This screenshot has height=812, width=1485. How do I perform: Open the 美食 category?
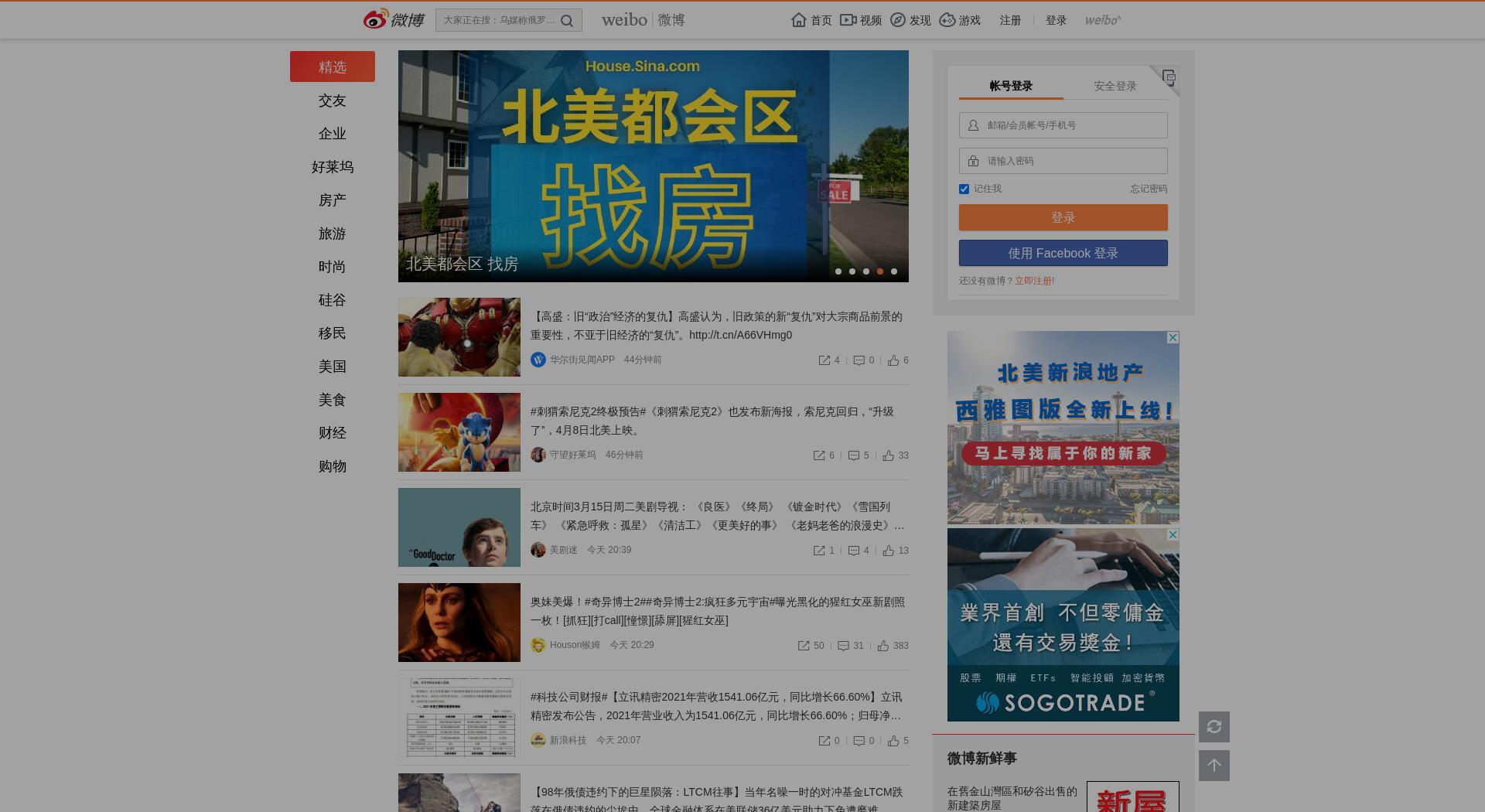point(333,400)
